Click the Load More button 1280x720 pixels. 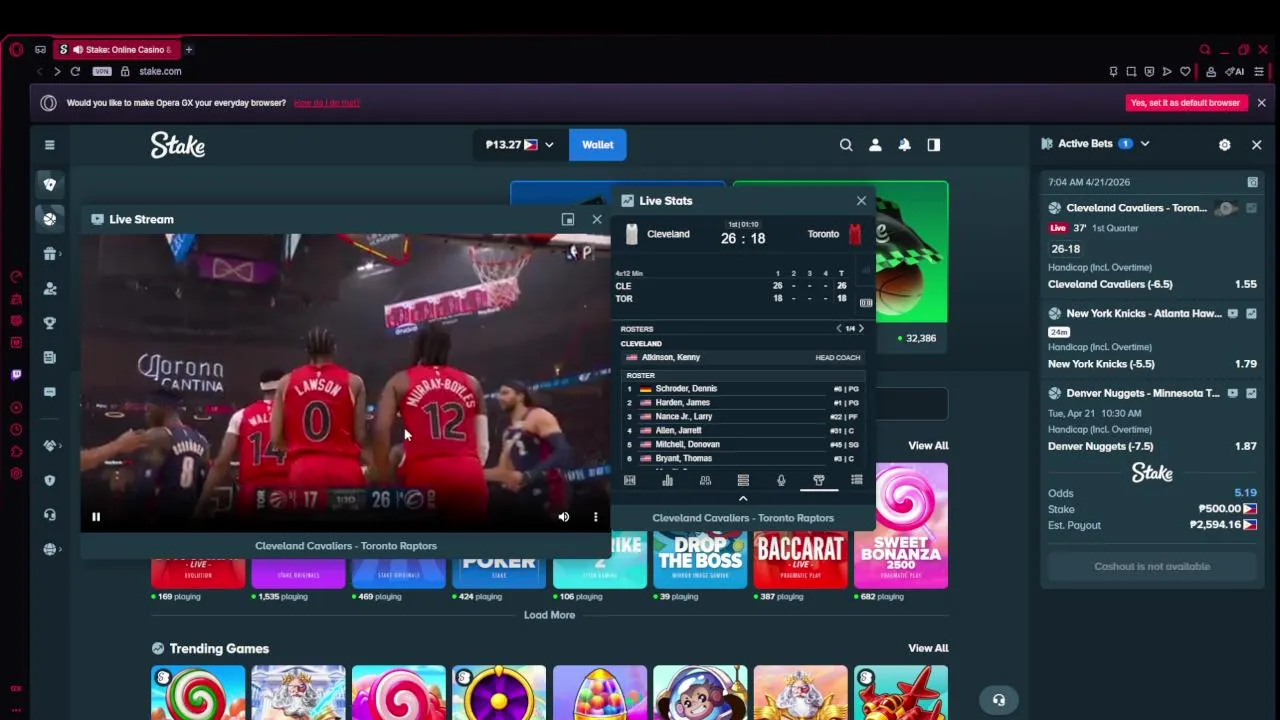[549, 615]
